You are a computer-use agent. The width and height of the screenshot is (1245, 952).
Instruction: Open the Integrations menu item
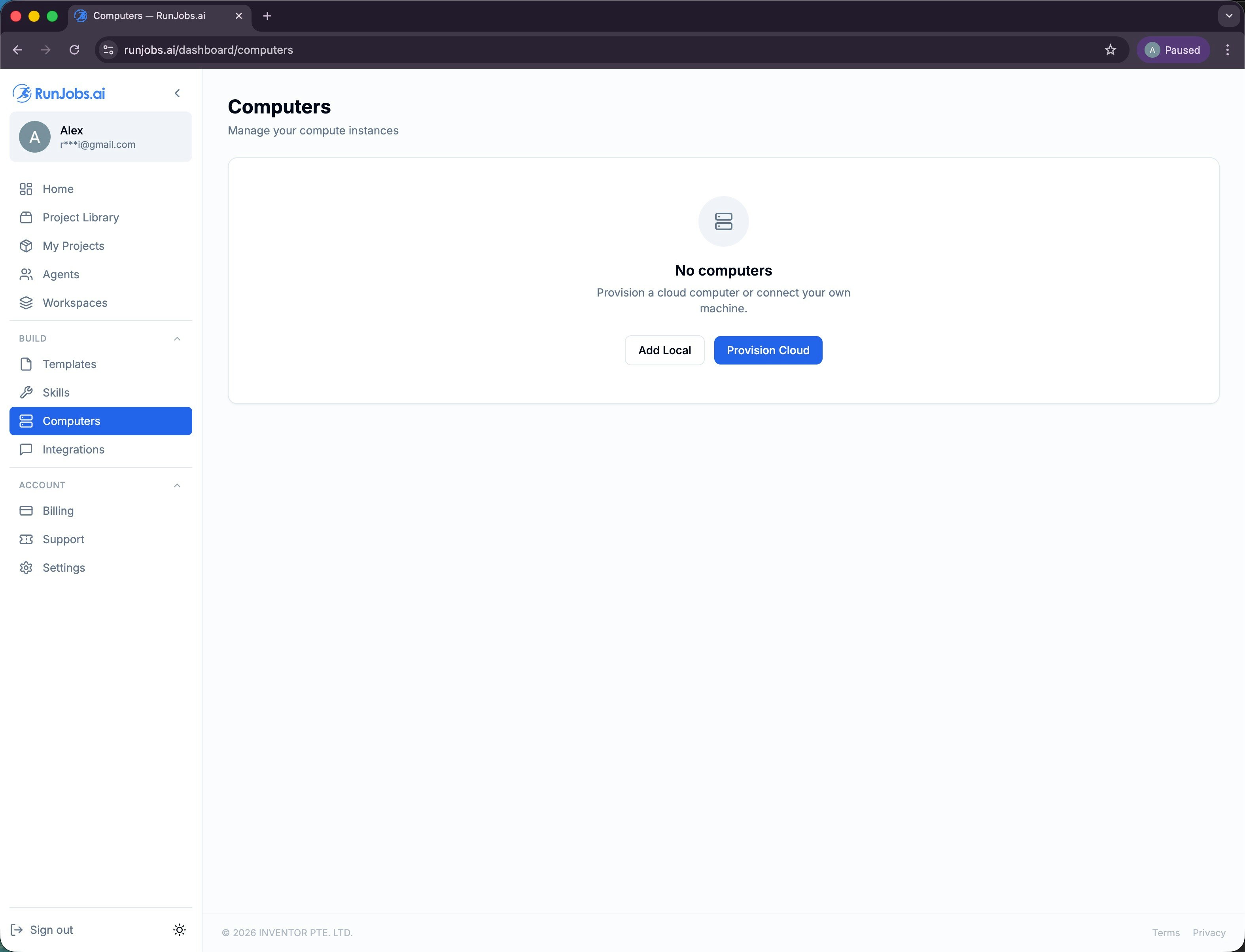[73, 450]
